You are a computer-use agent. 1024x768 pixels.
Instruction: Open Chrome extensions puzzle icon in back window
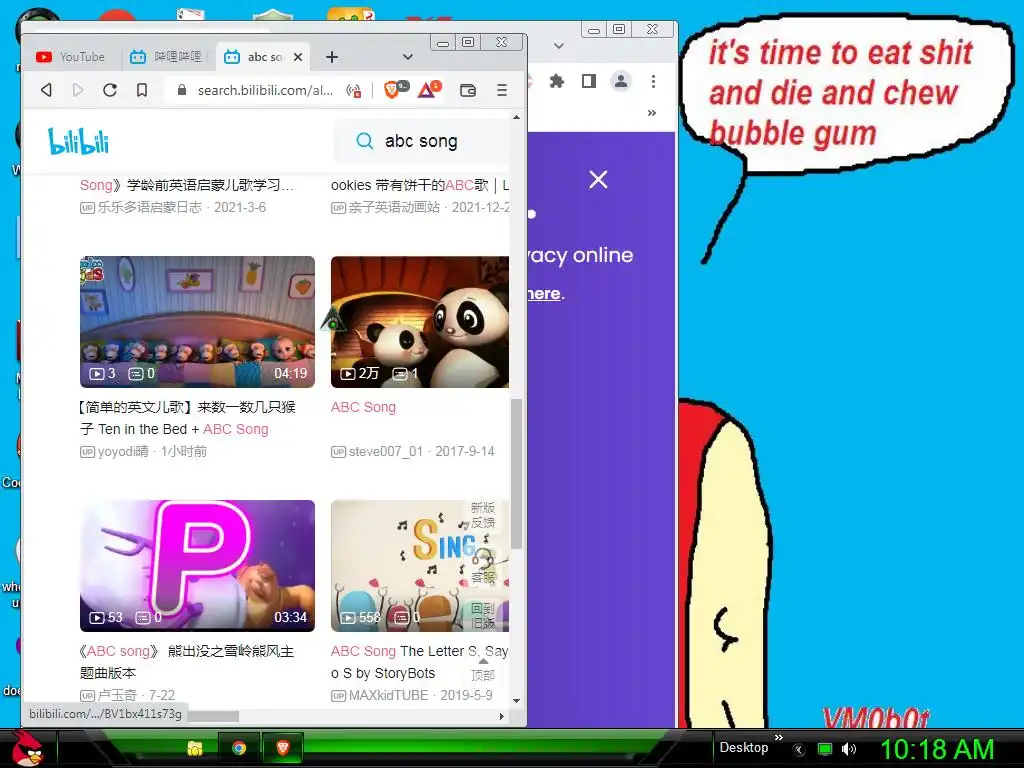(556, 81)
